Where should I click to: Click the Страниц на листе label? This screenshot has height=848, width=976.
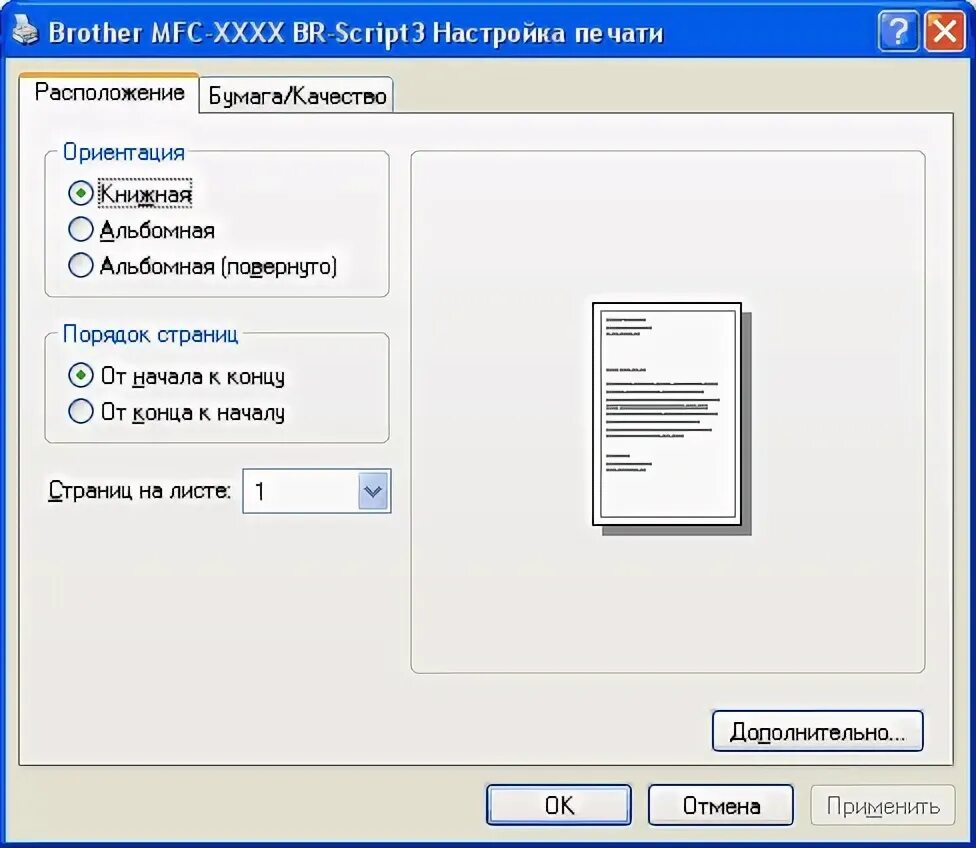(139, 491)
